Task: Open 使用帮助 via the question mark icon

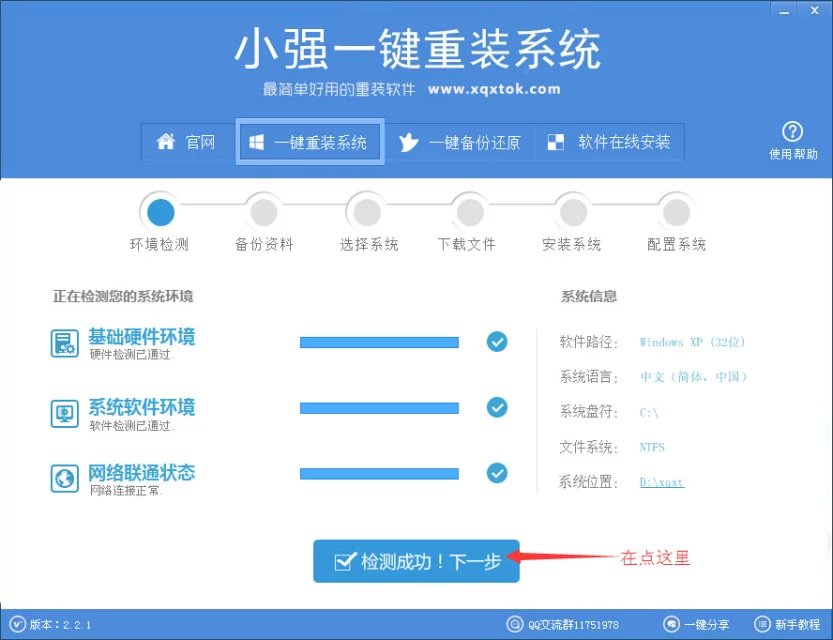Action: click(x=792, y=133)
